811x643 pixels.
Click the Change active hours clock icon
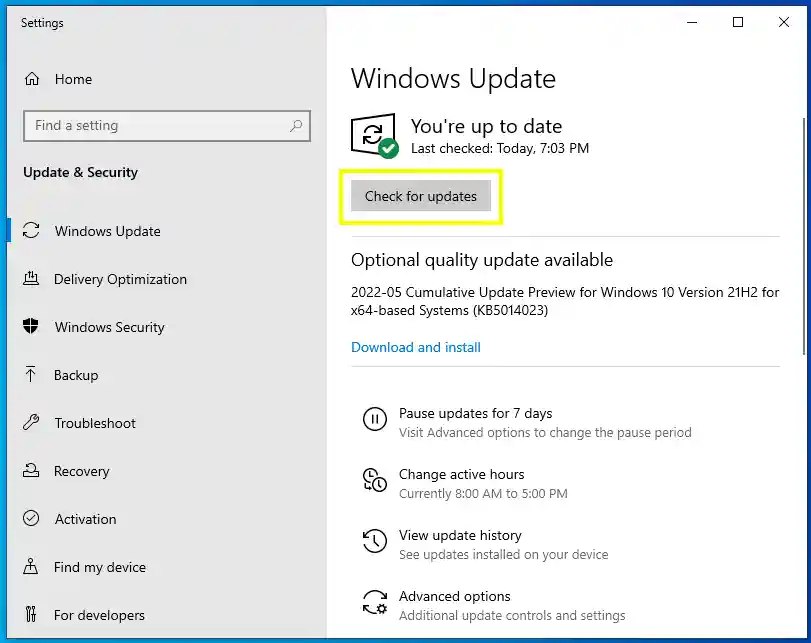tap(374, 481)
